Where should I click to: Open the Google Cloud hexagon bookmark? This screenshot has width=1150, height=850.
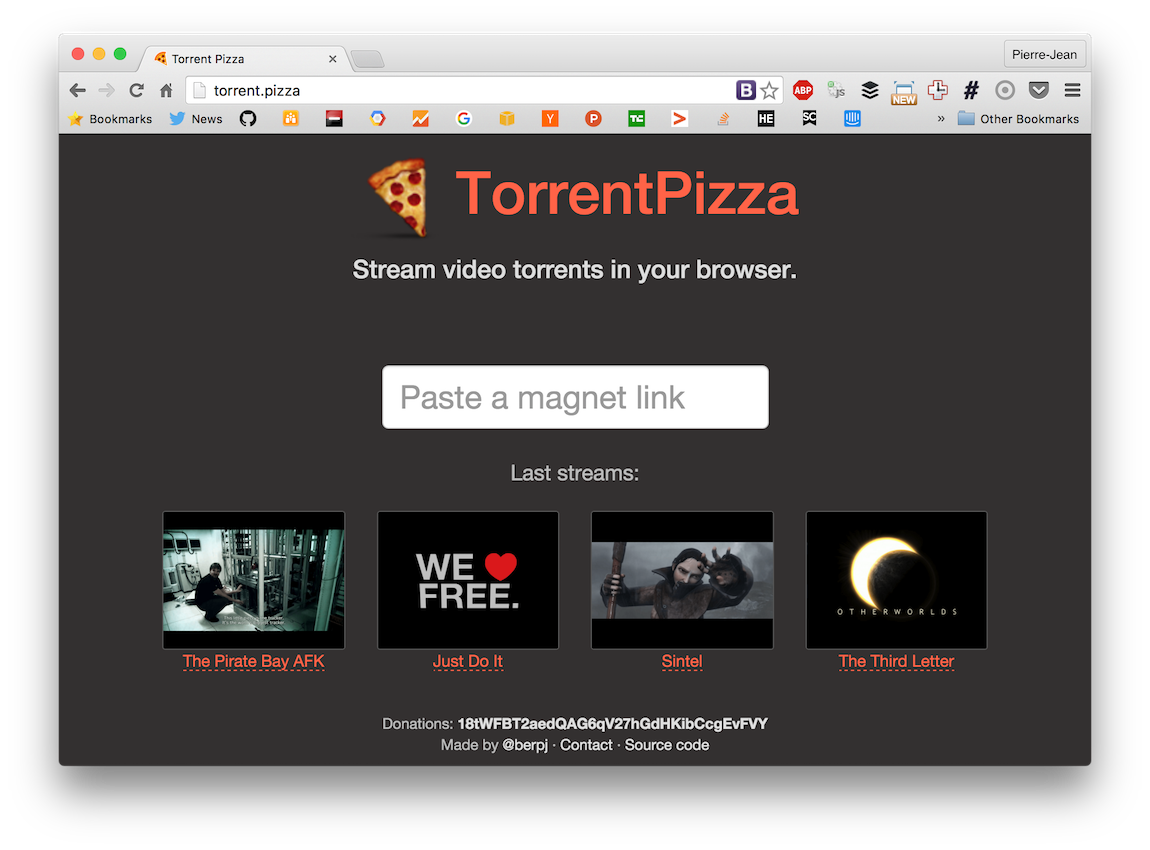[378, 119]
